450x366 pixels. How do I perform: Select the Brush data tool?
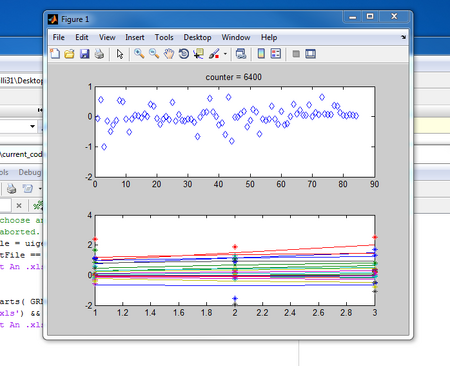coord(214,54)
